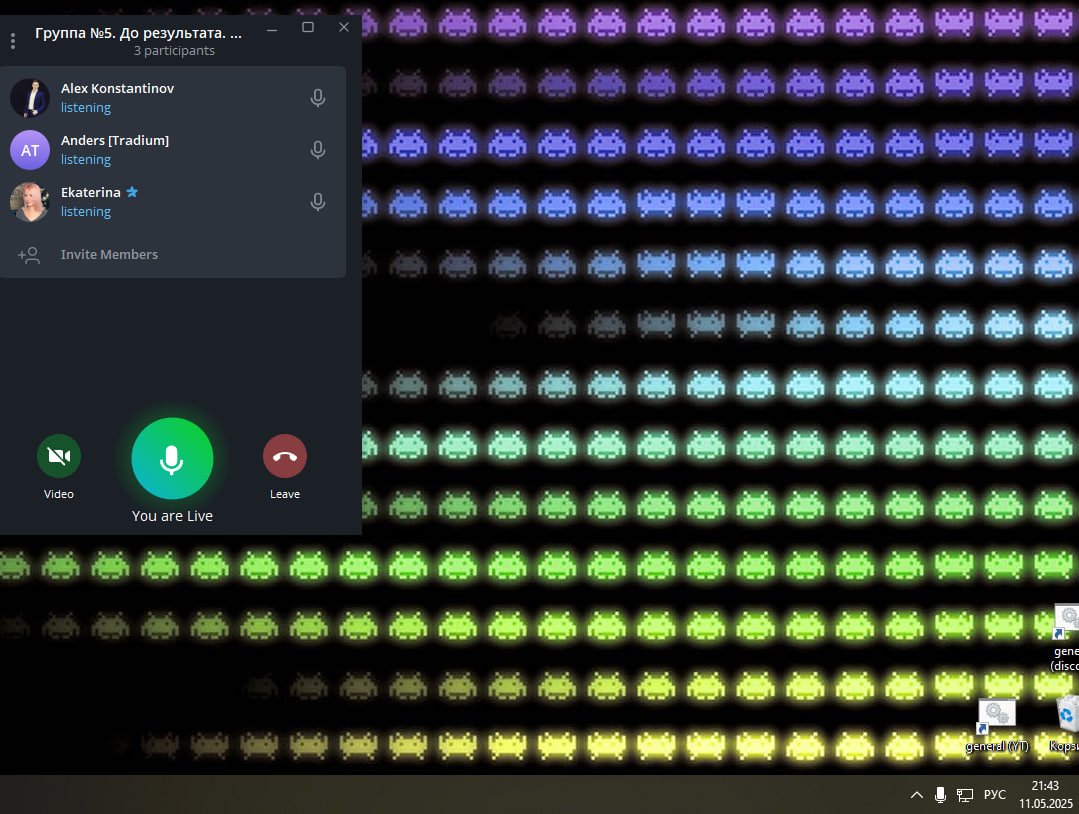This screenshot has height=814, width=1079.
Task: Open Ekaterina's profile photo
Action: [30, 202]
